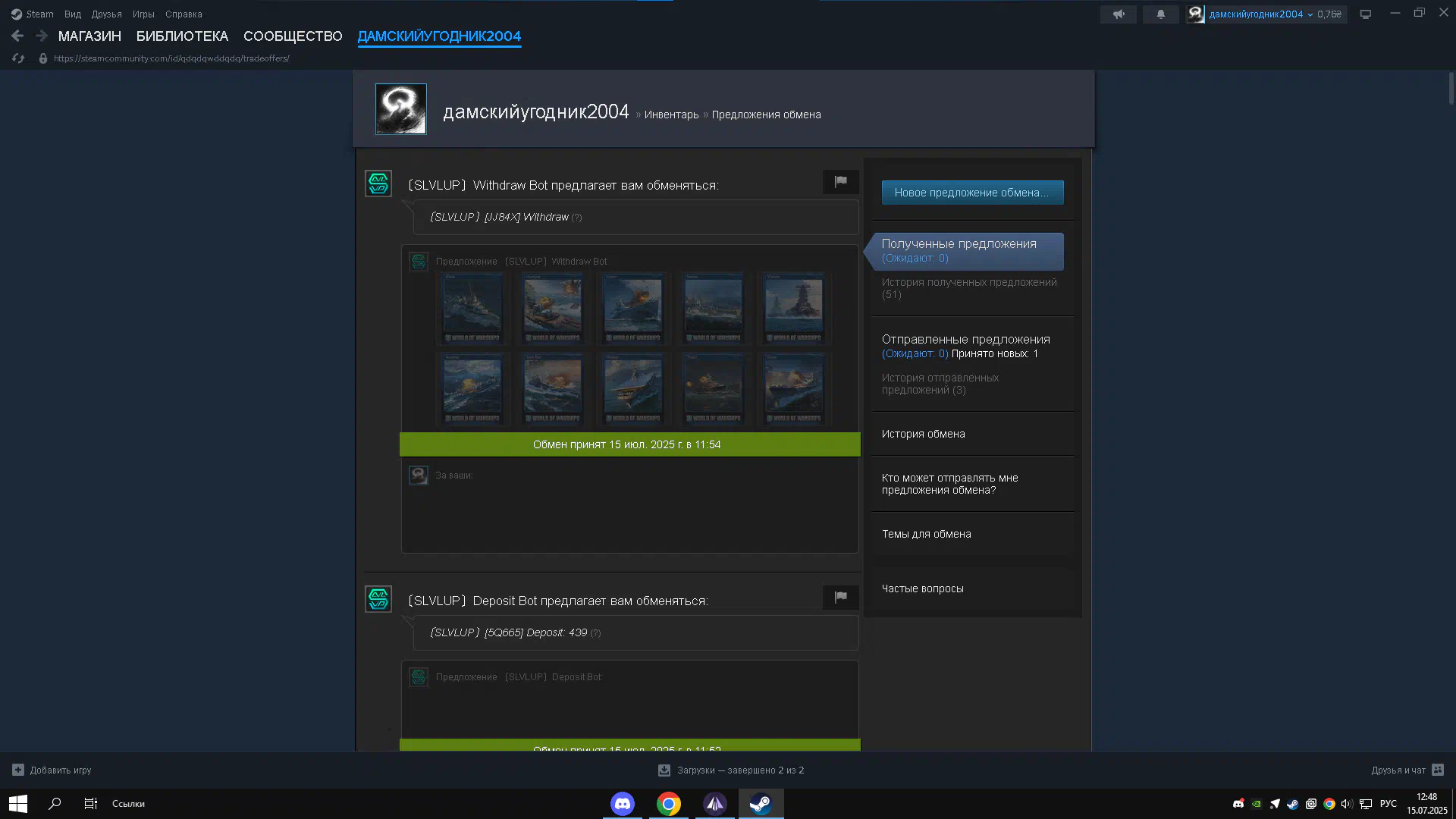Open downloads via the download tray icon
Screen dimensions: 1456x819
tap(664, 770)
